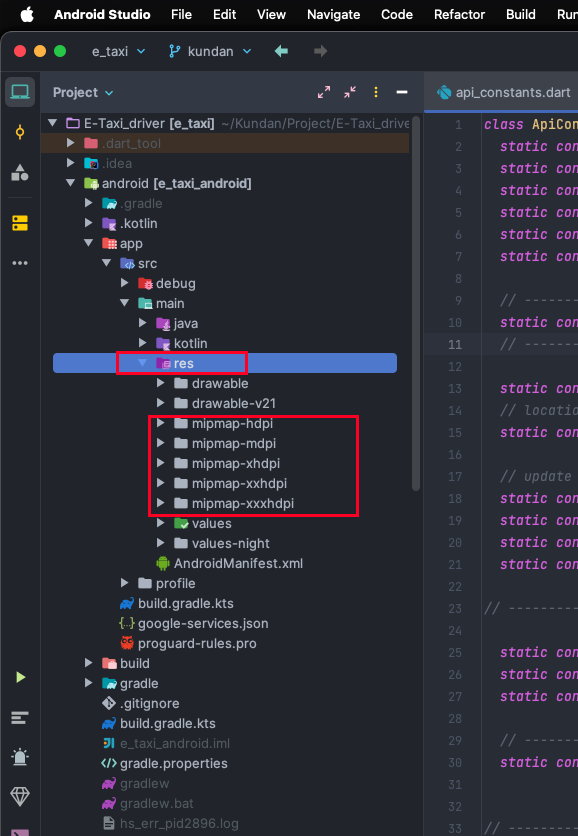The image size is (578, 836).
Task: Open the e_taxi project dropdown
Action: [x=118, y=51]
